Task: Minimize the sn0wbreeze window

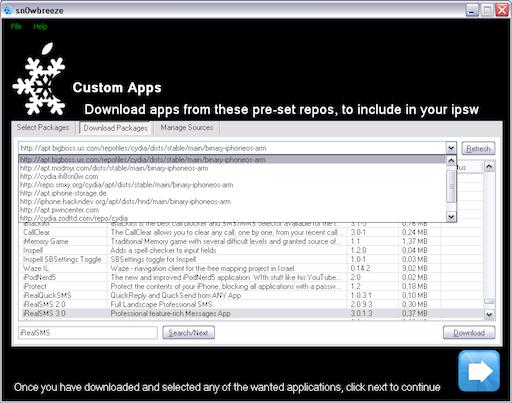Action: coord(472,10)
